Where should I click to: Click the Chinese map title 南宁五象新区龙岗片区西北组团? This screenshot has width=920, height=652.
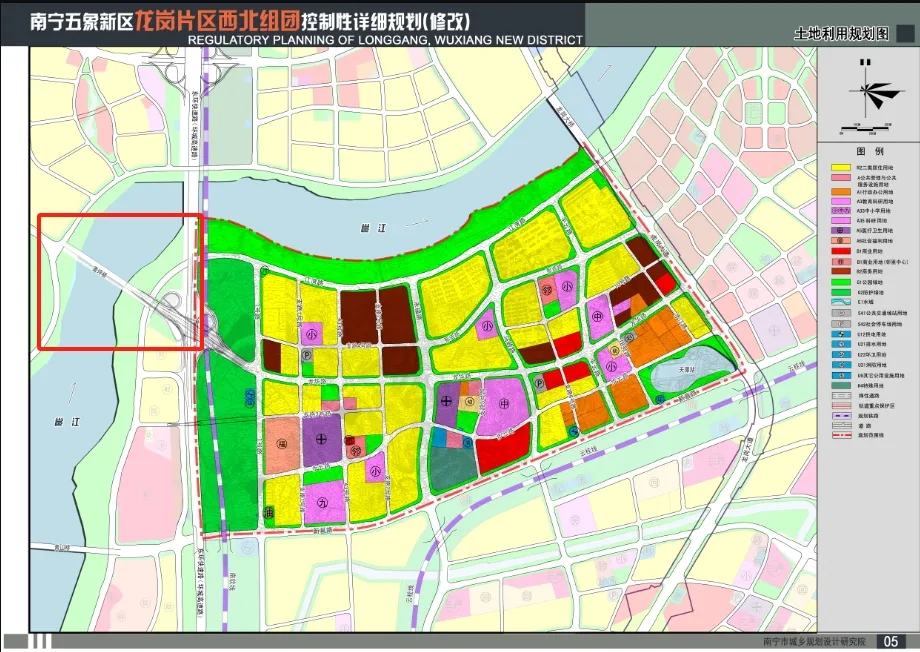[164, 21]
